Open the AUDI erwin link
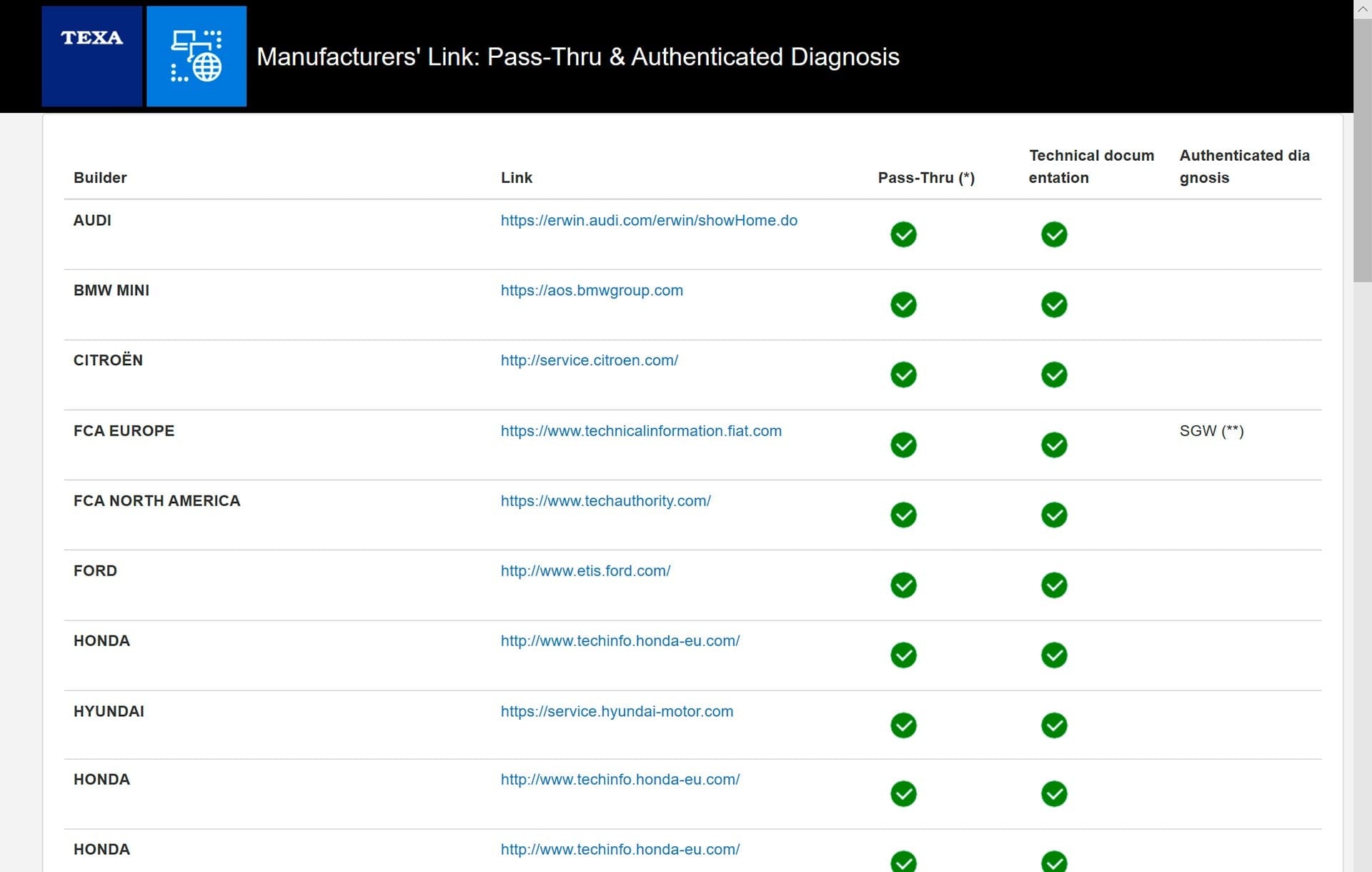The image size is (1372, 872). click(649, 221)
